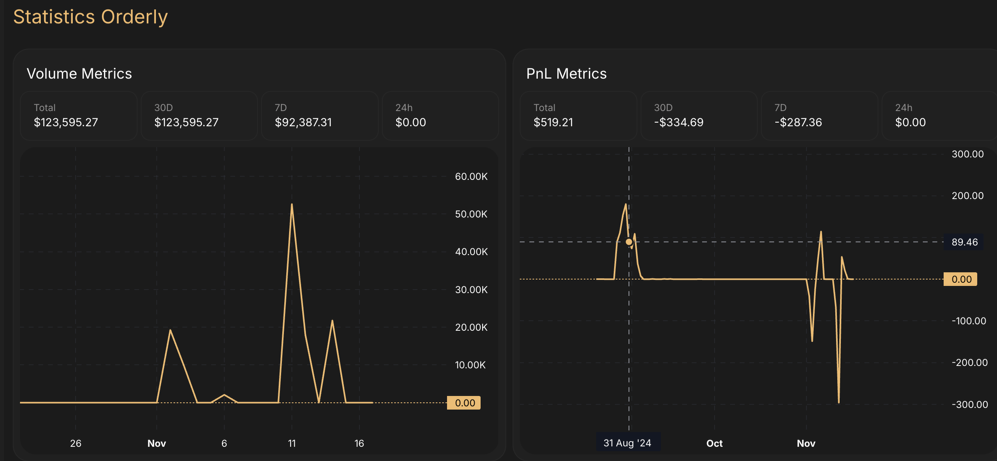Viewport: 997px width, 461px height.
Task: Select the PnL Metrics Total card
Action: pyautogui.click(x=578, y=116)
